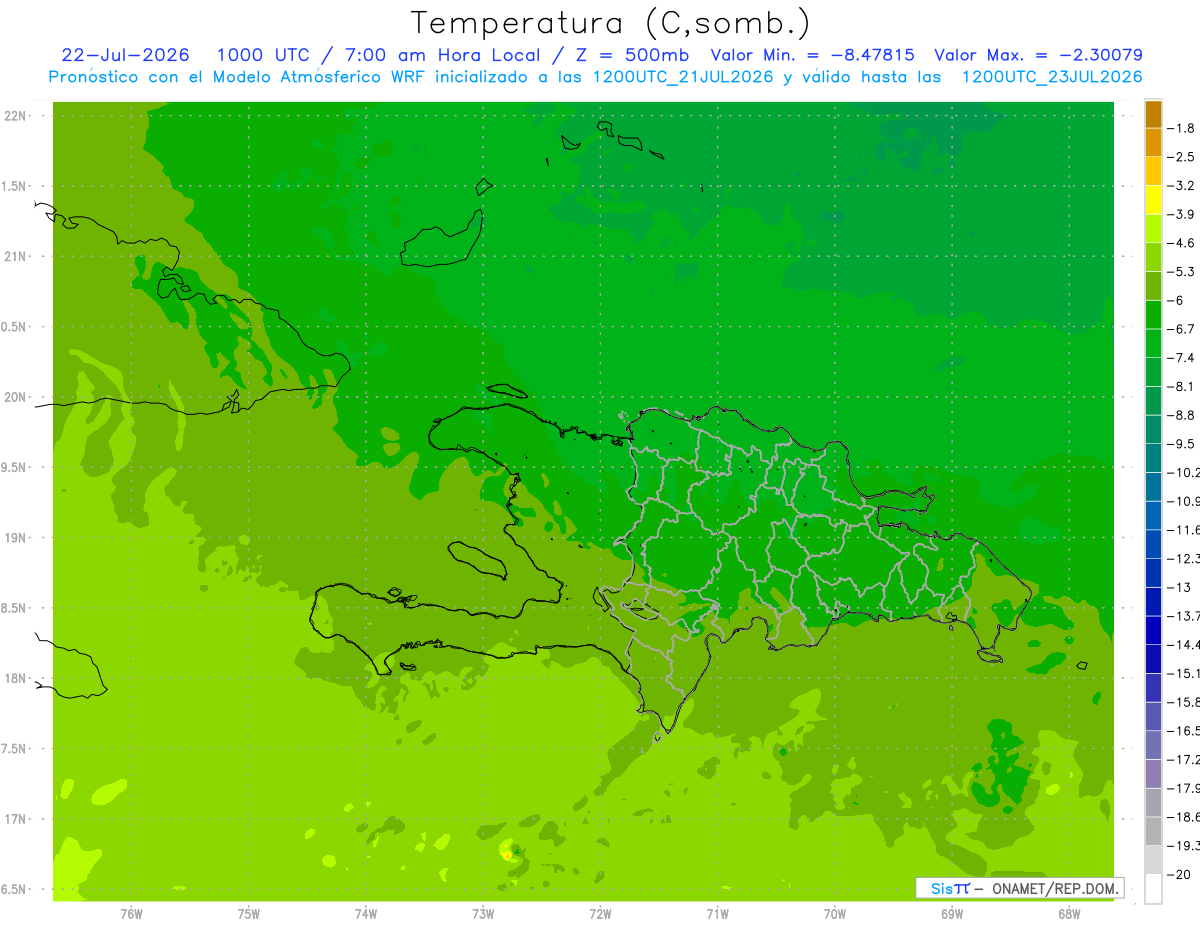Screen dimensions: 1200x927
Task: Click the "68W" longitude label
Action: [x=1069, y=913]
